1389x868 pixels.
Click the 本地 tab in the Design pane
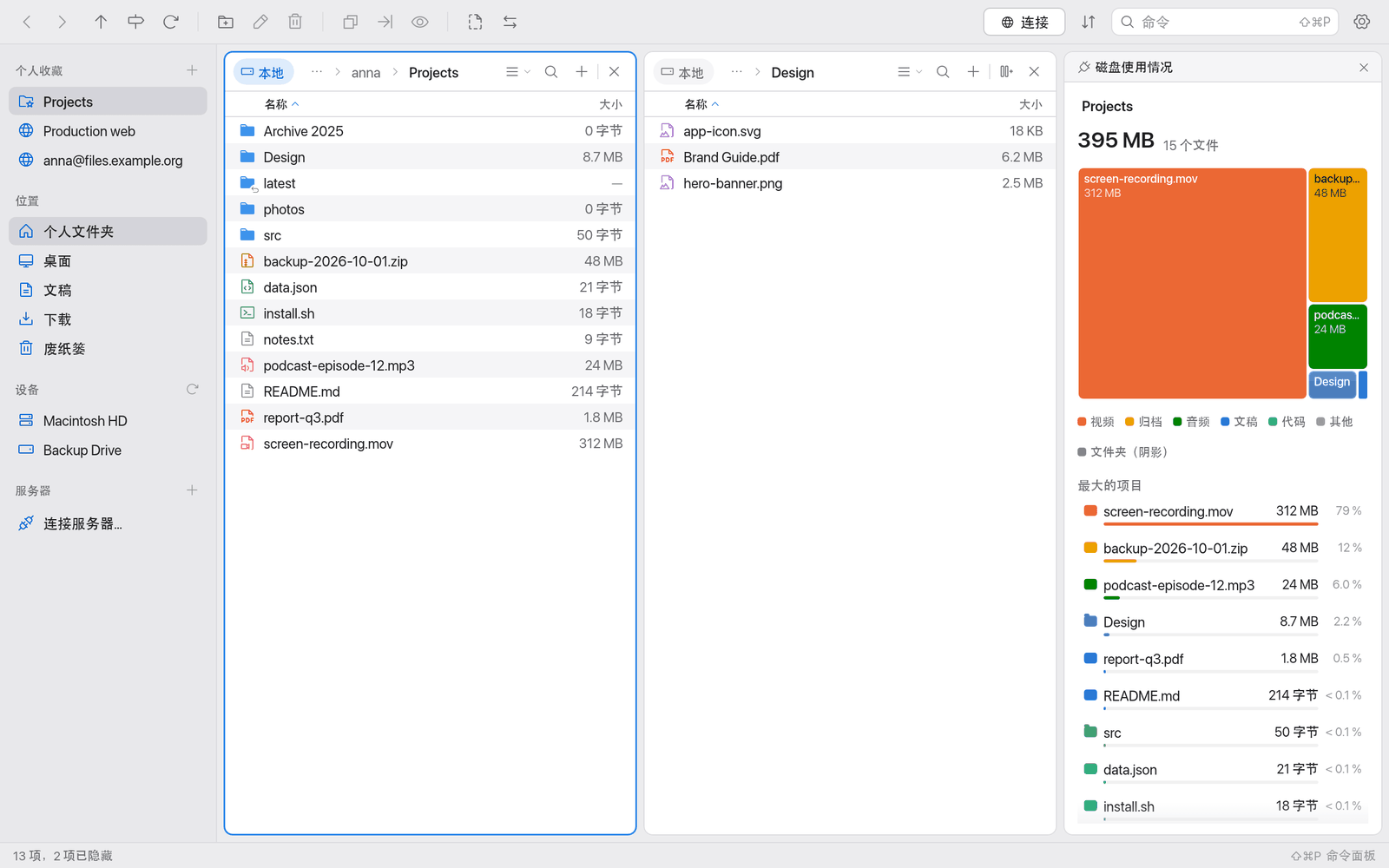point(683,72)
